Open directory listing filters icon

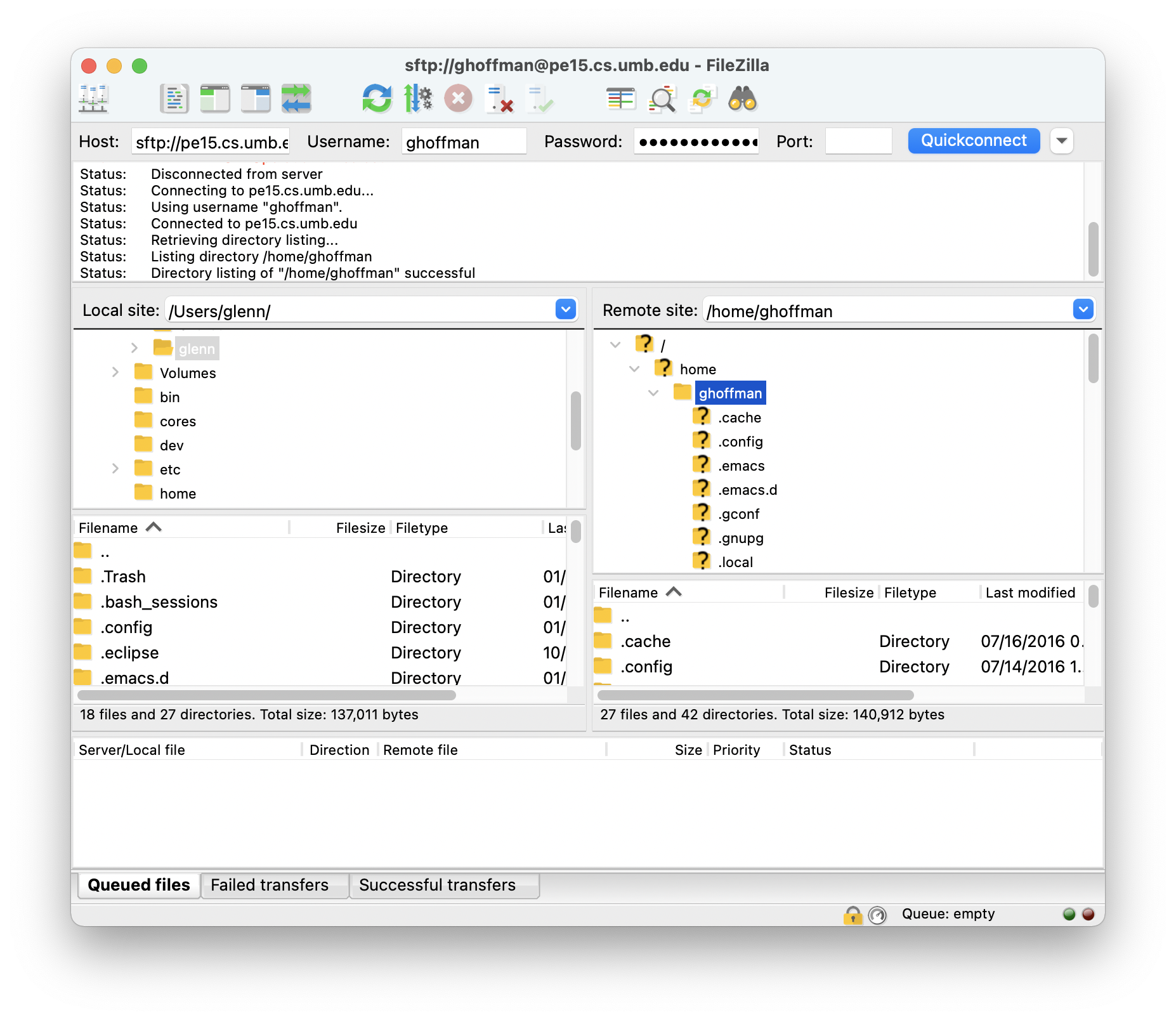(621, 99)
